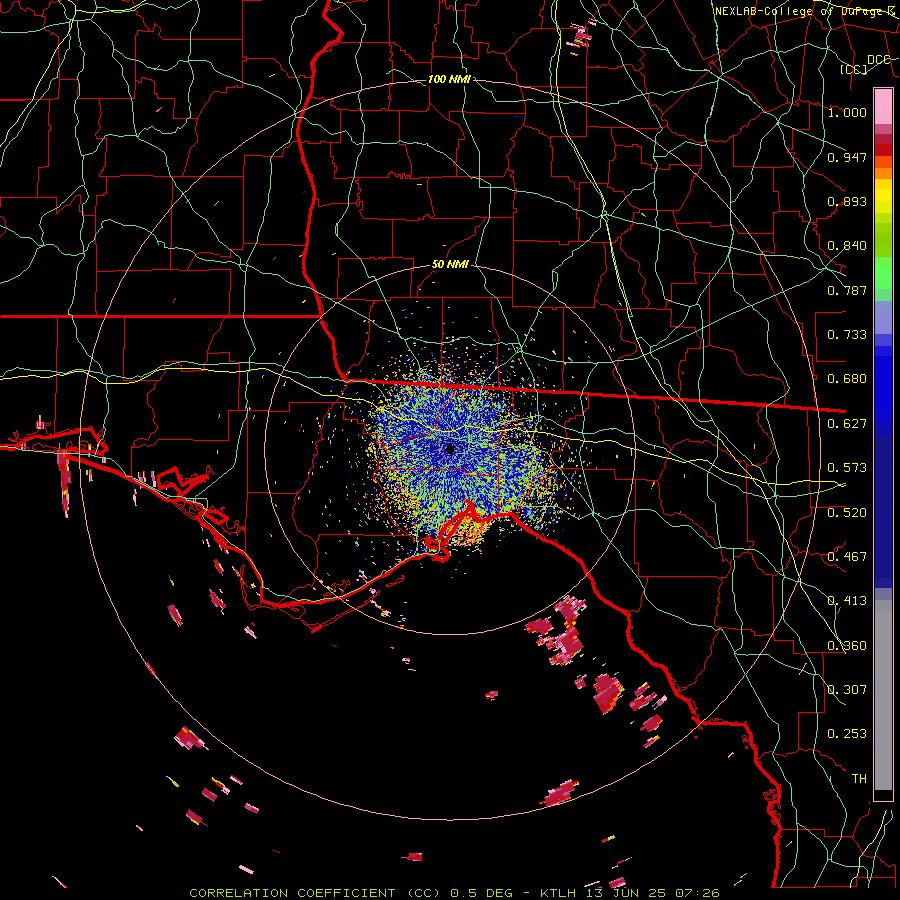Click the 0.467 scale value
This screenshot has height=900, width=900.
(847, 557)
